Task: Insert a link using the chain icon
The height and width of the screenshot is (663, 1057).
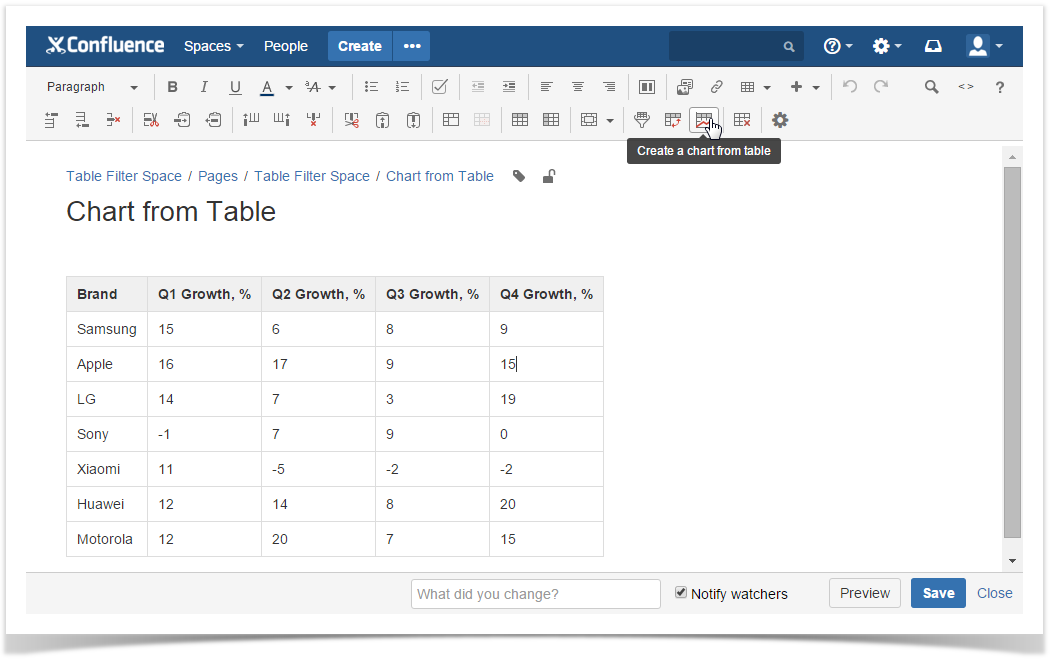Action: tap(717, 87)
